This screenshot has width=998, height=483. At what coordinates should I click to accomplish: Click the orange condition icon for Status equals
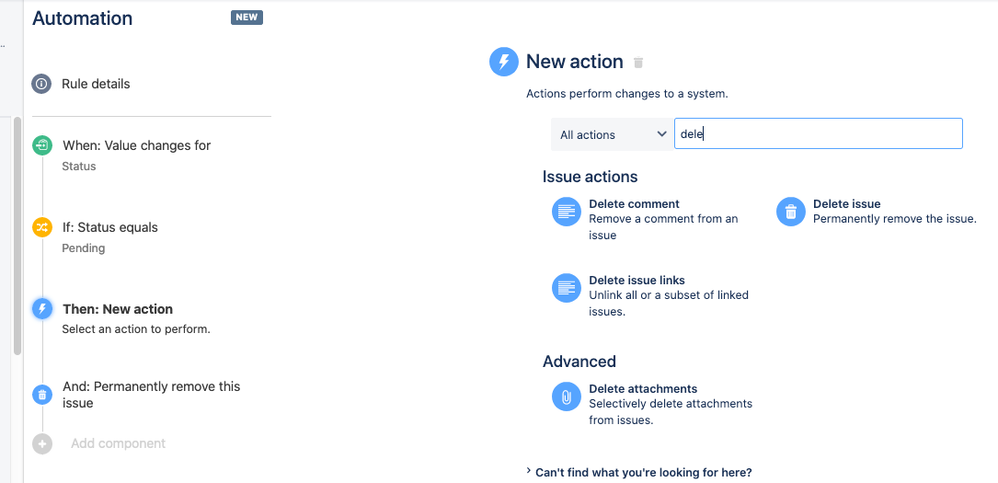(42, 227)
